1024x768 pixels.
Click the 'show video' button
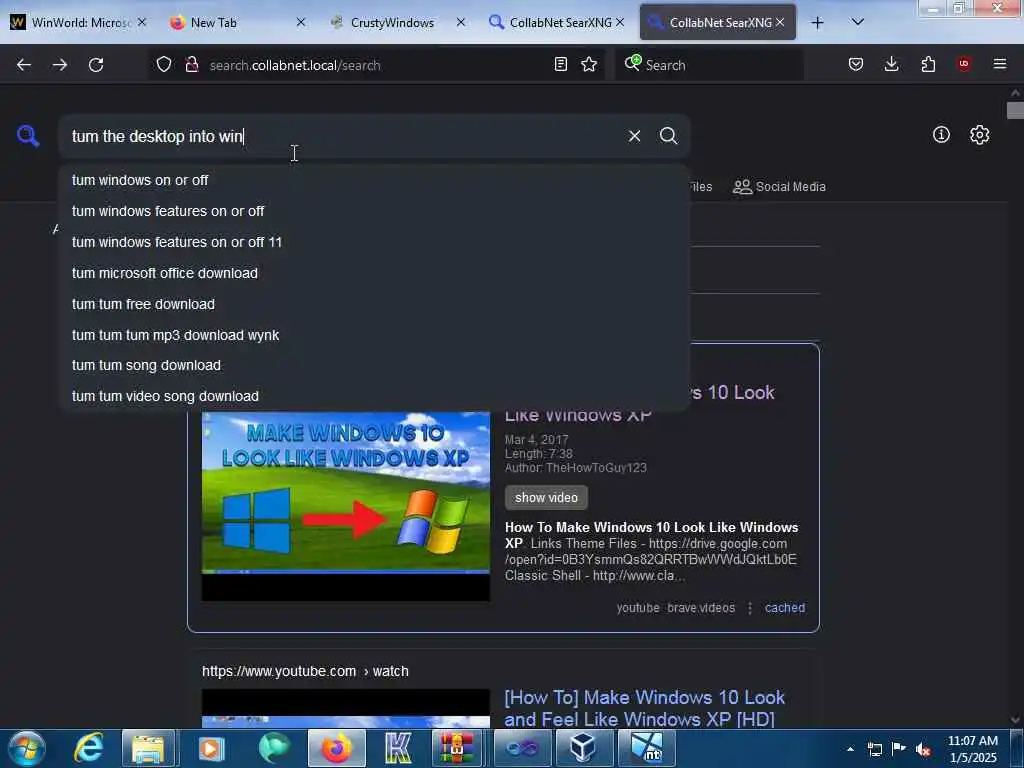pos(546,498)
